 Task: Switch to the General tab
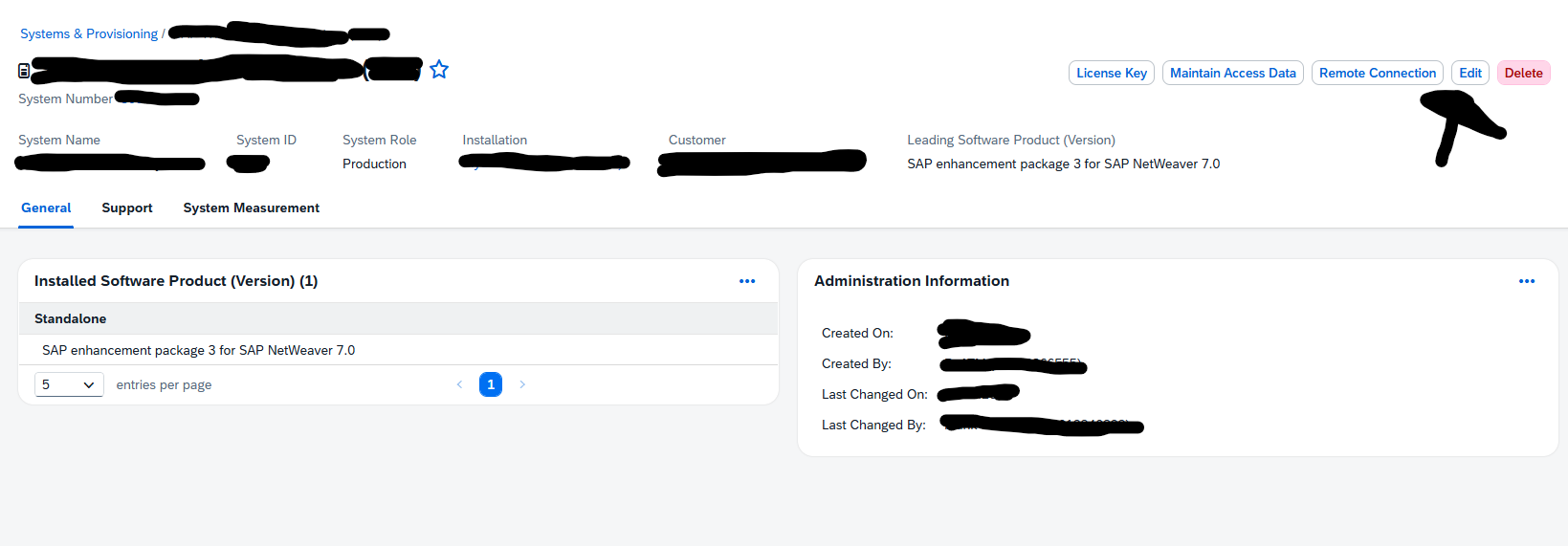[x=46, y=207]
